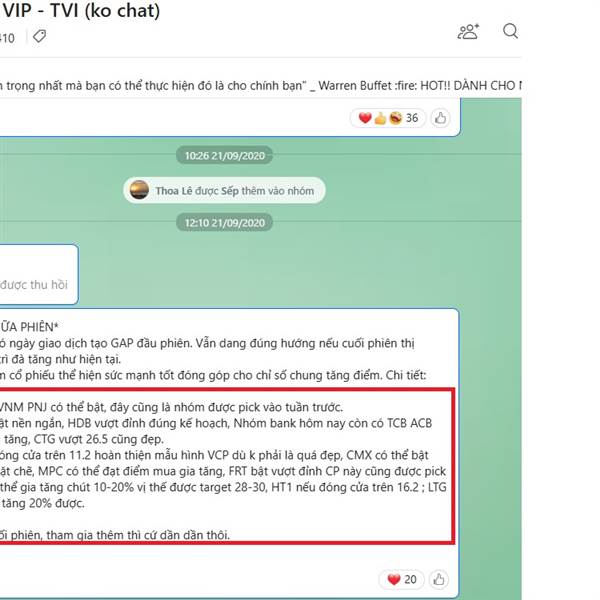Open the search in conversation icon
Viewport: 600px width, 600px height.
510,31
